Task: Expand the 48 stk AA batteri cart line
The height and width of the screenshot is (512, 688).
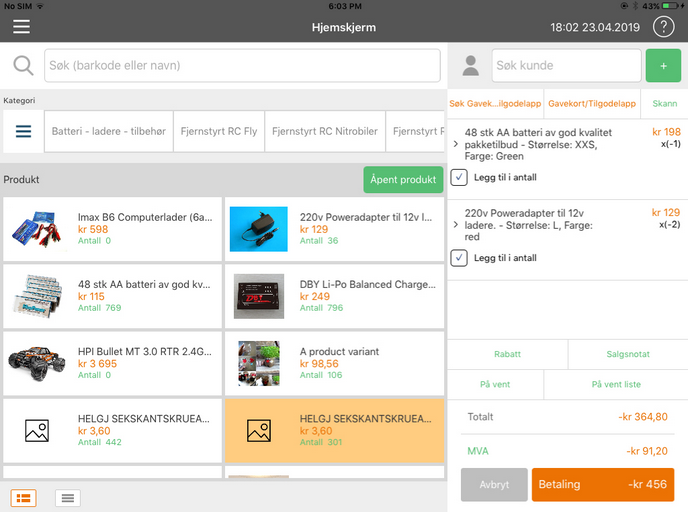Action: pyautogui.click(x=457, y=144)
